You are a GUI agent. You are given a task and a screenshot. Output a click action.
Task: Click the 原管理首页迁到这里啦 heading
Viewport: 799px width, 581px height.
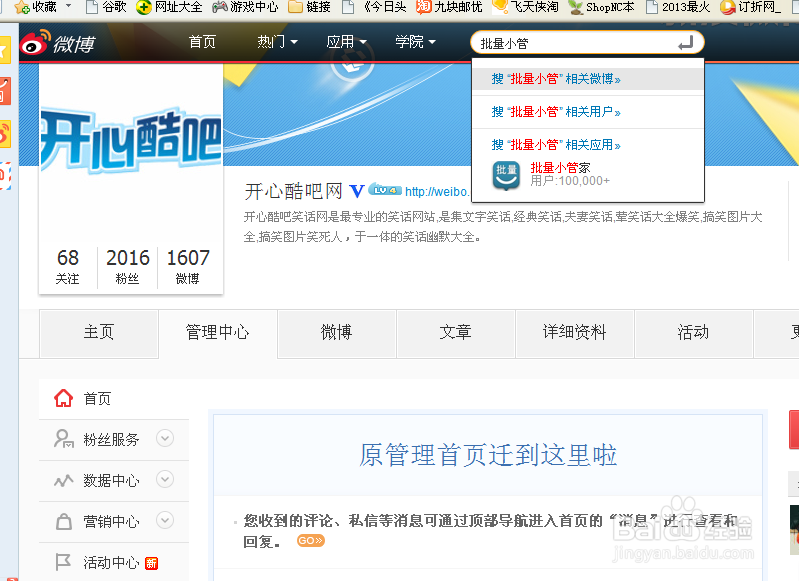(488, 455)
